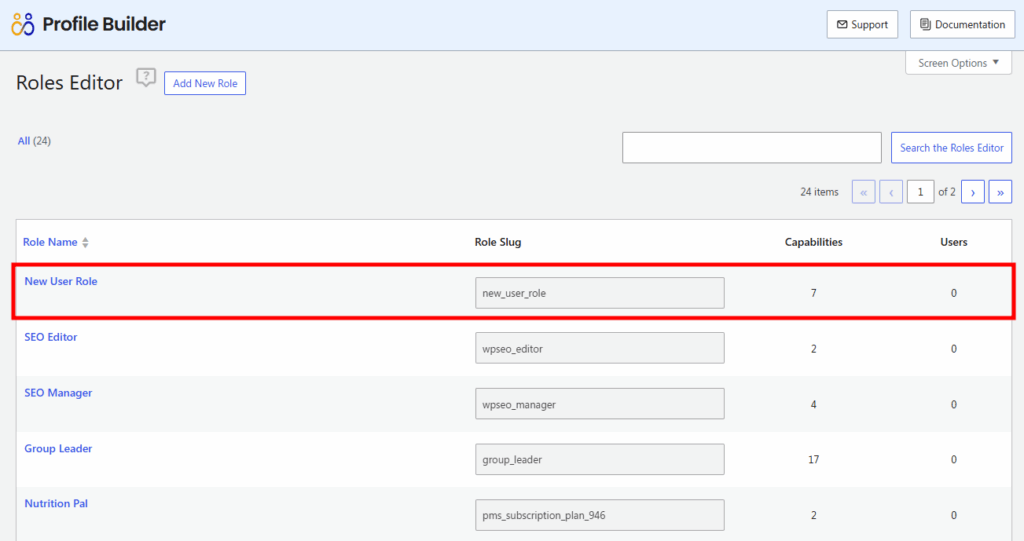Click the current page number field
This screenshot has width=1024, height=541.
click(920, 192)
